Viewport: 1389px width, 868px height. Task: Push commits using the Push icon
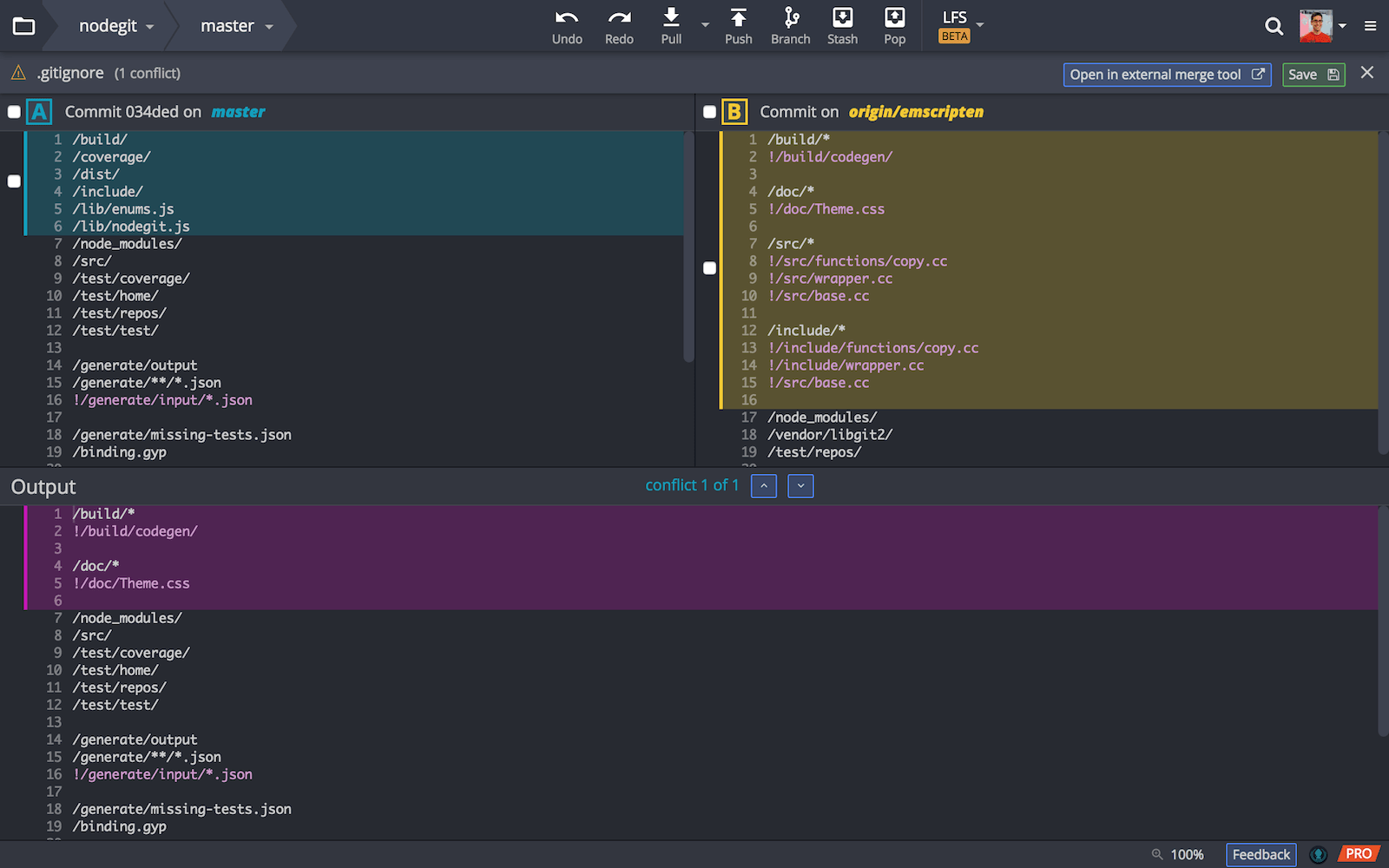(x=738, y=25)
